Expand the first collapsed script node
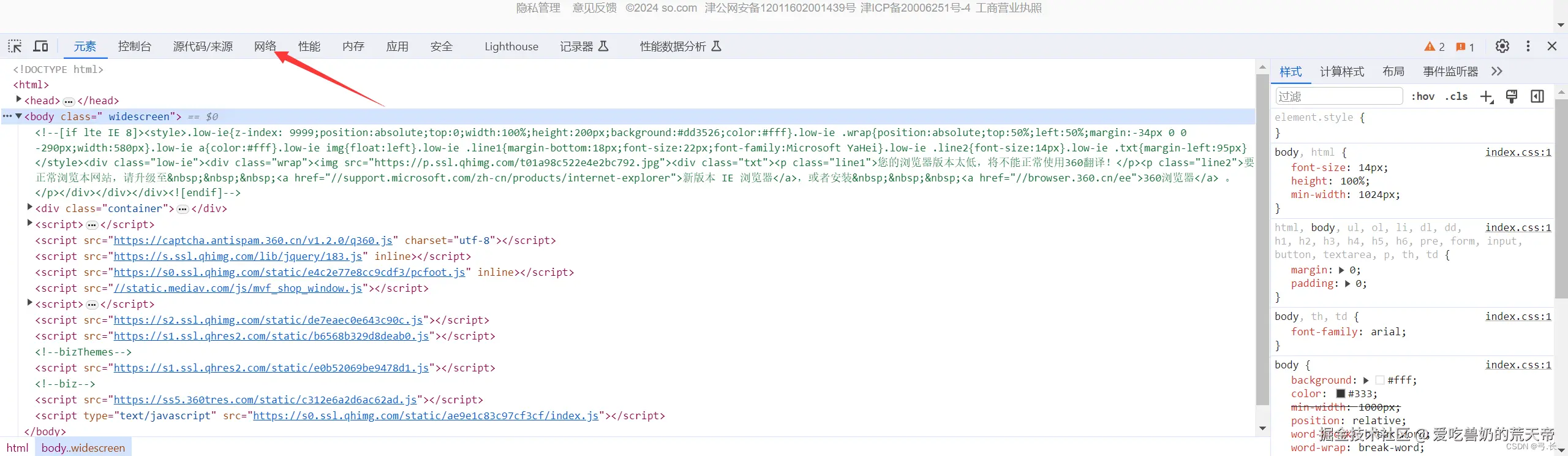 (x=30, y=223)
